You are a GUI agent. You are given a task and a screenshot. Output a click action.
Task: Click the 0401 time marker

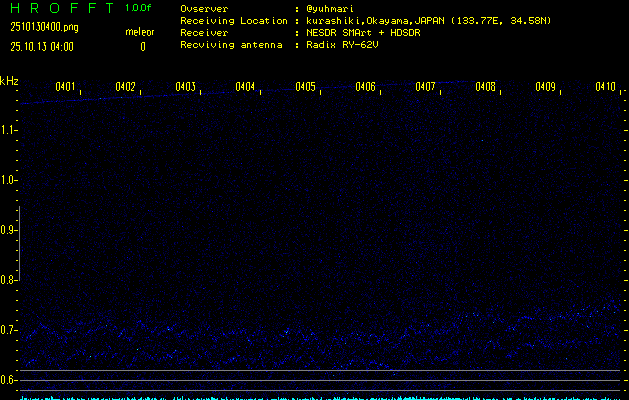[65, 87]
